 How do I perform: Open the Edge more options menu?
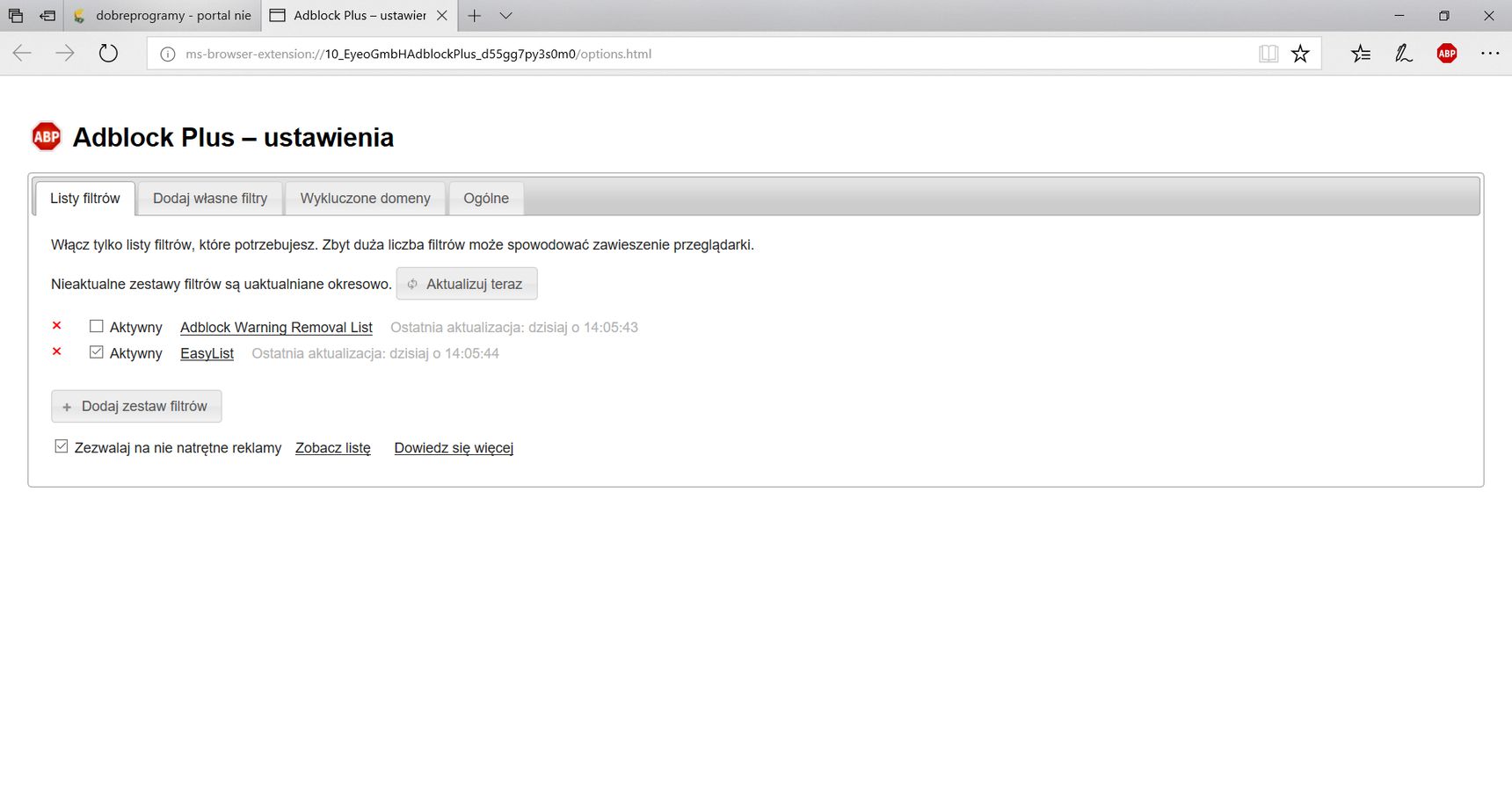[x=1490, y=54]
